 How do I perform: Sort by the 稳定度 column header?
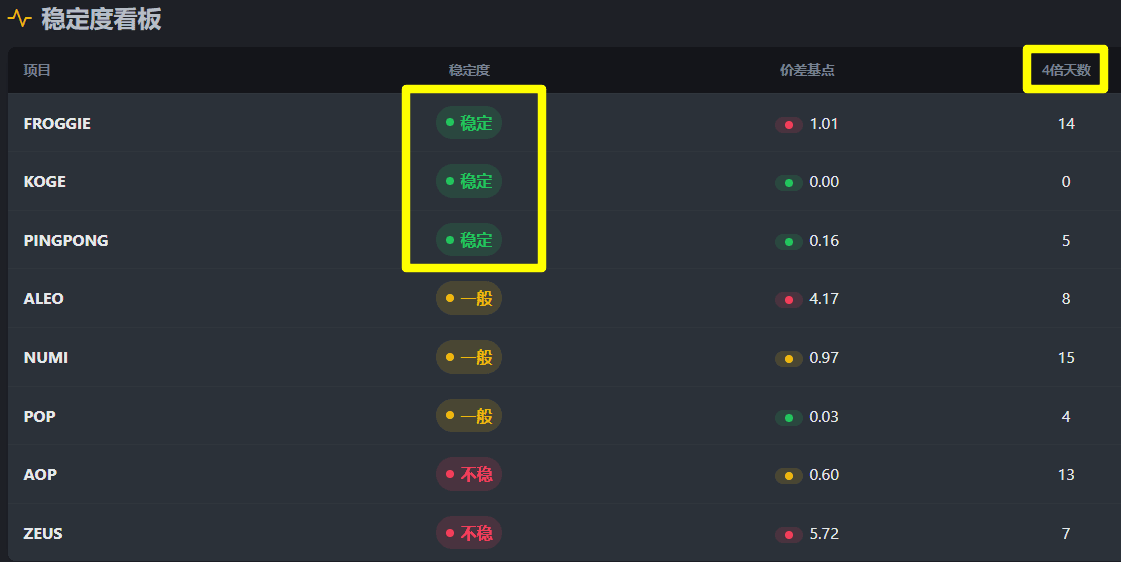pos(469,70)
